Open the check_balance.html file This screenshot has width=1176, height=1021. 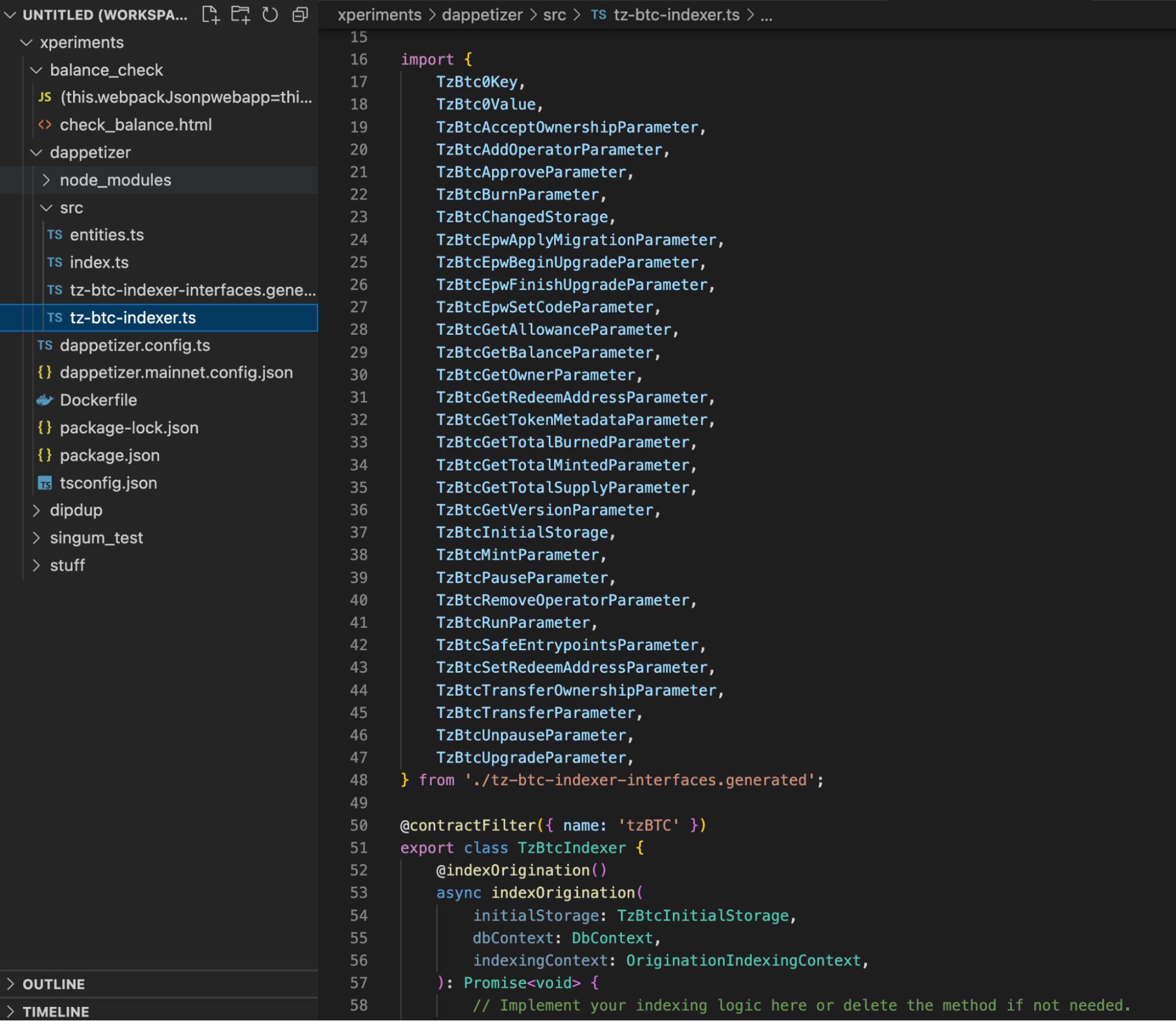[135, 125]
